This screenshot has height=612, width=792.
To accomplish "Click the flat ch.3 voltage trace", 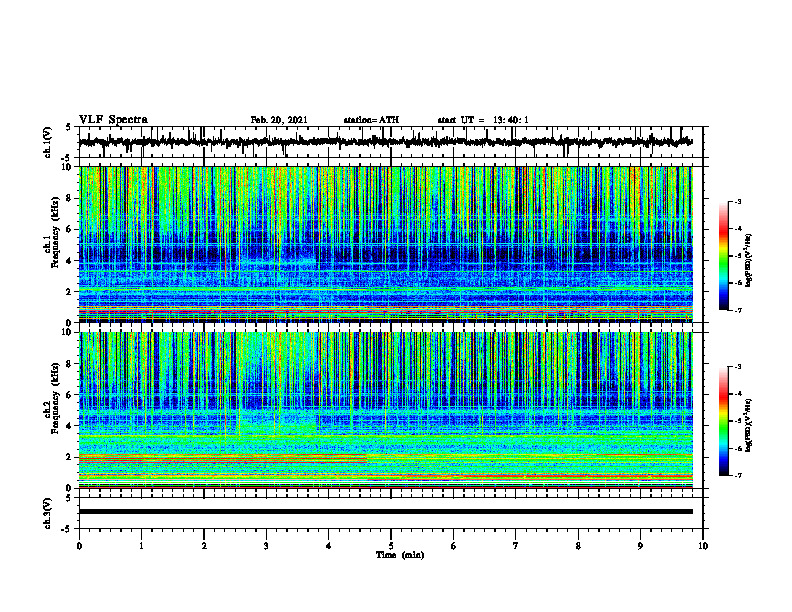I will [386, 512].
